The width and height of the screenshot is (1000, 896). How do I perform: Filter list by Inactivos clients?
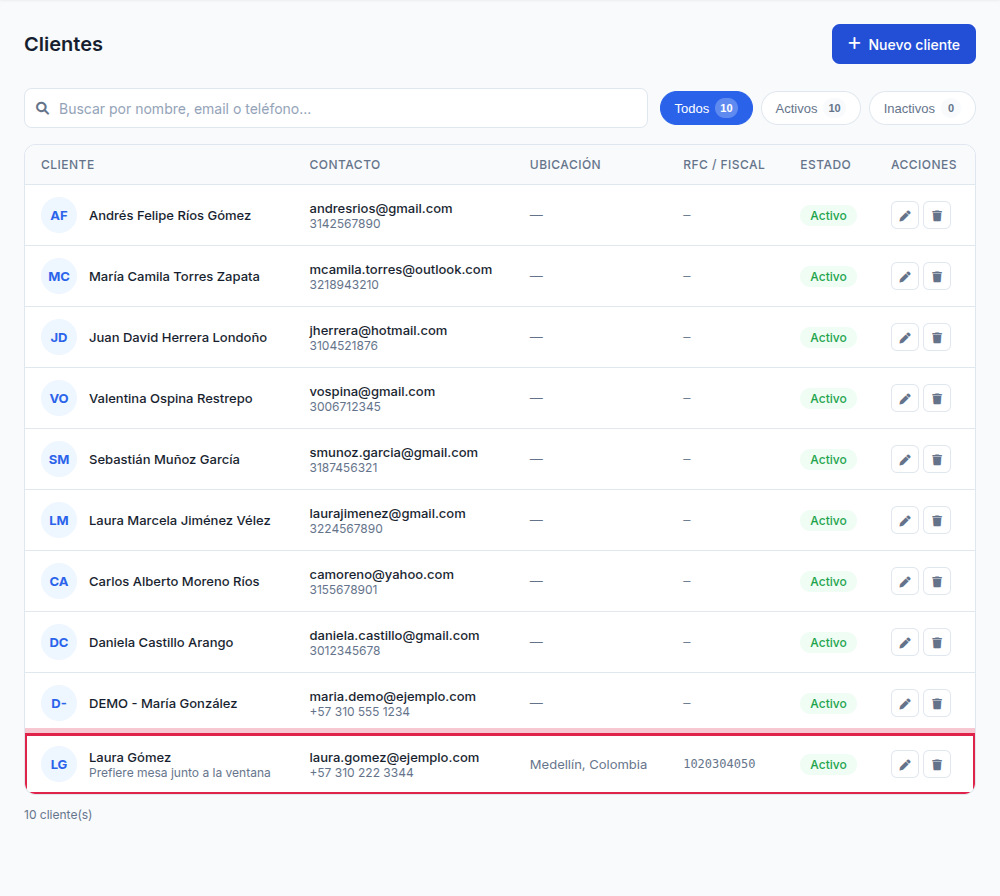coord(922,108)
